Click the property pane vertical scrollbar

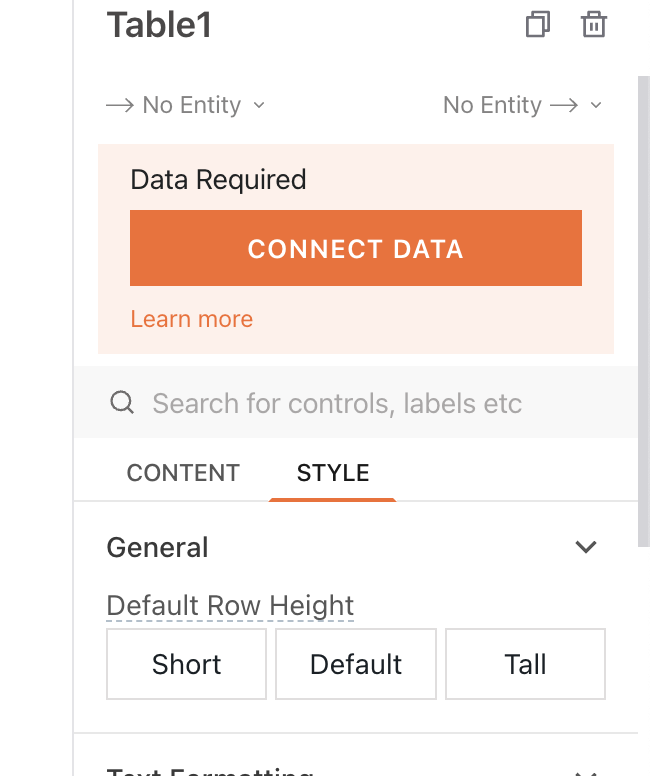point(643,300)
